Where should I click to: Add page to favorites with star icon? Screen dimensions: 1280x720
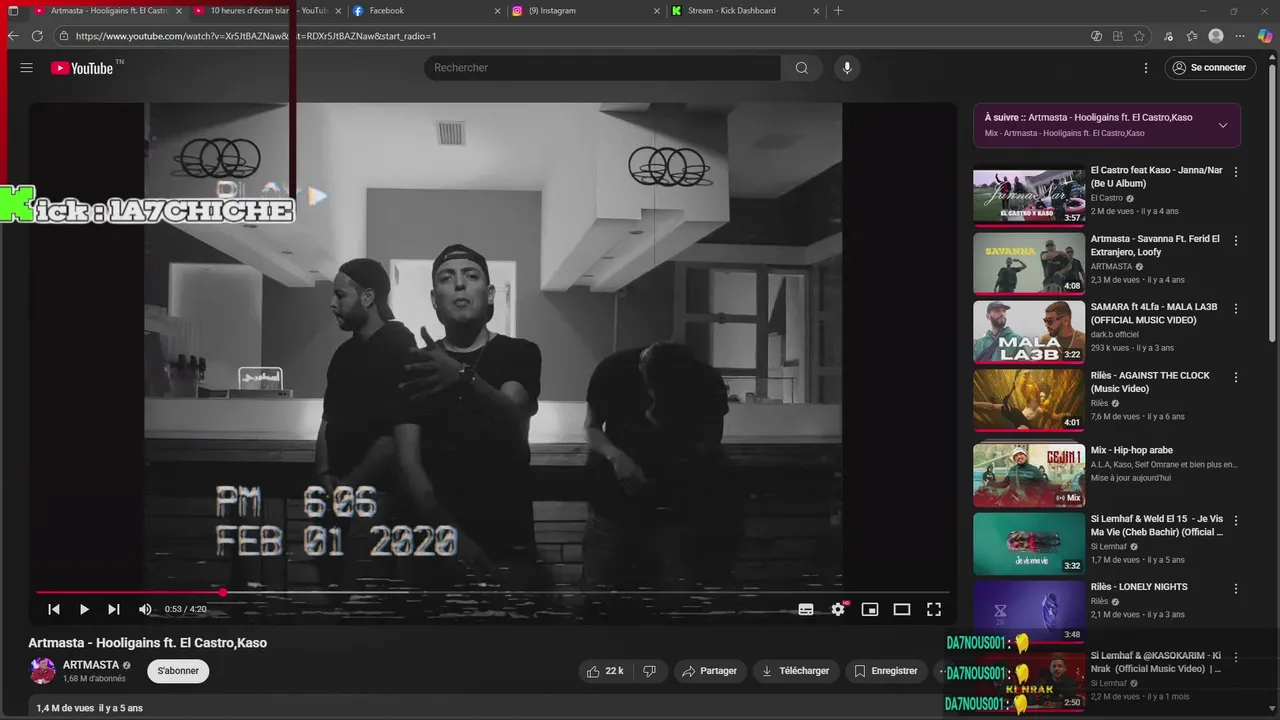point(1139,36)
